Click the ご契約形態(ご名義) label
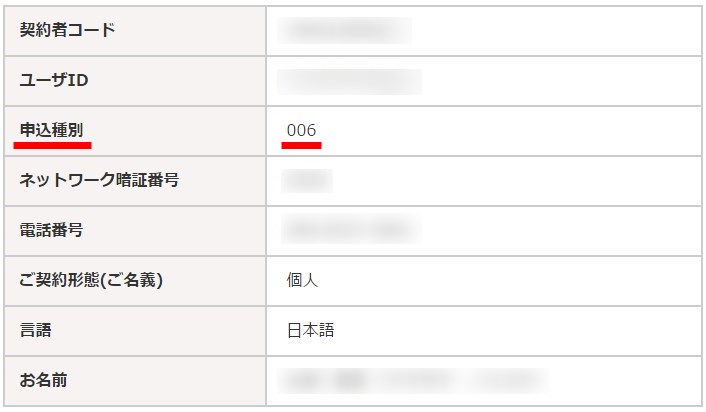 tap(91, 280)
